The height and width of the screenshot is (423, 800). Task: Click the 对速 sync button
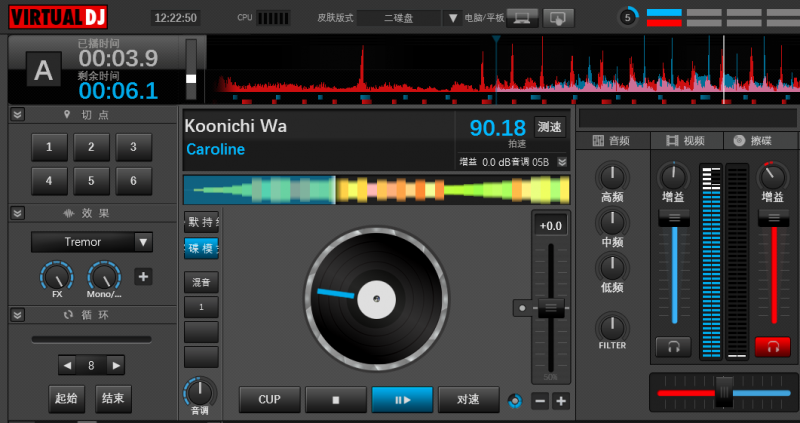pos(468,399)
